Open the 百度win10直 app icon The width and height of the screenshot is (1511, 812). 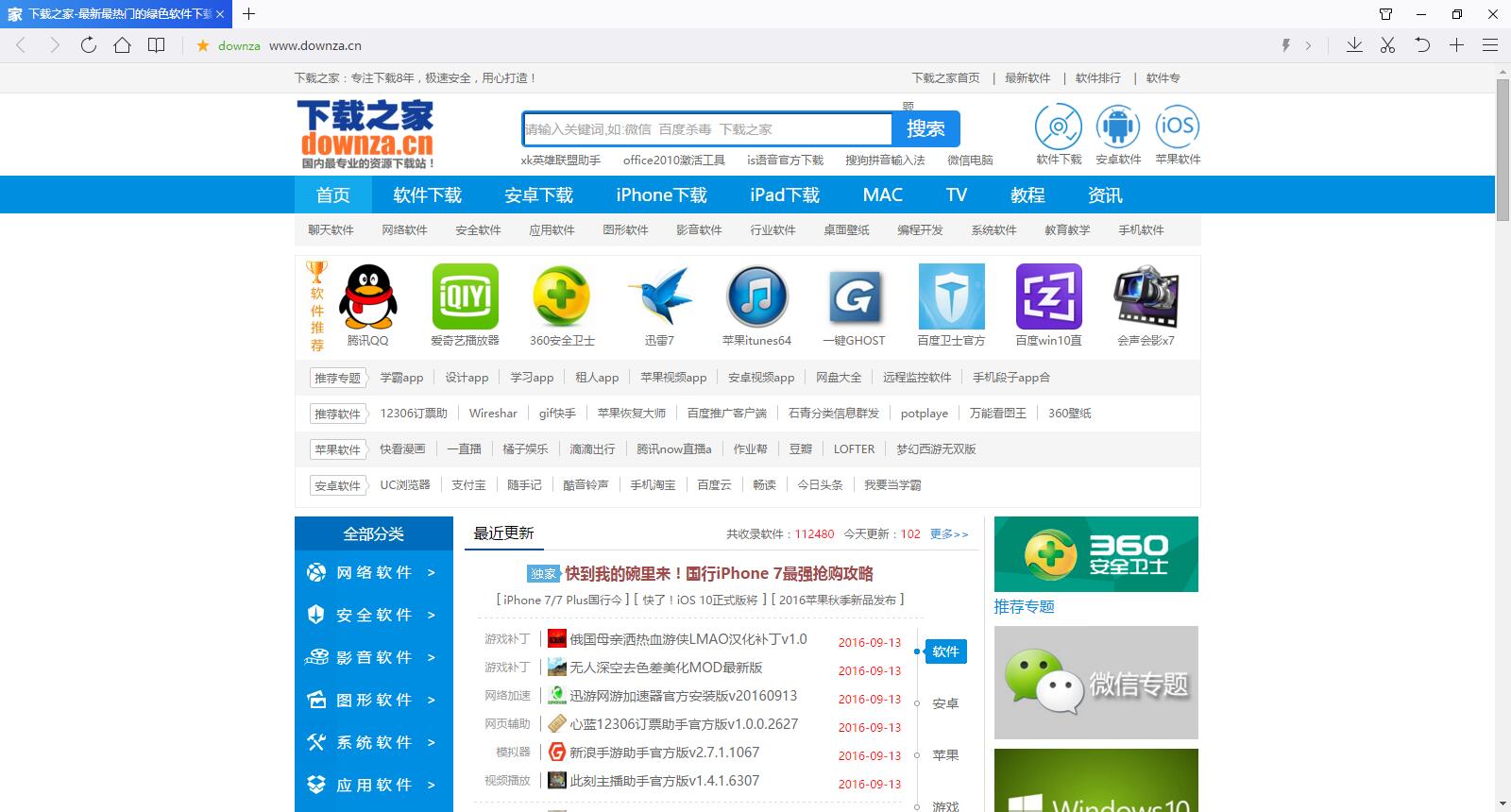tap(1048, 296)
